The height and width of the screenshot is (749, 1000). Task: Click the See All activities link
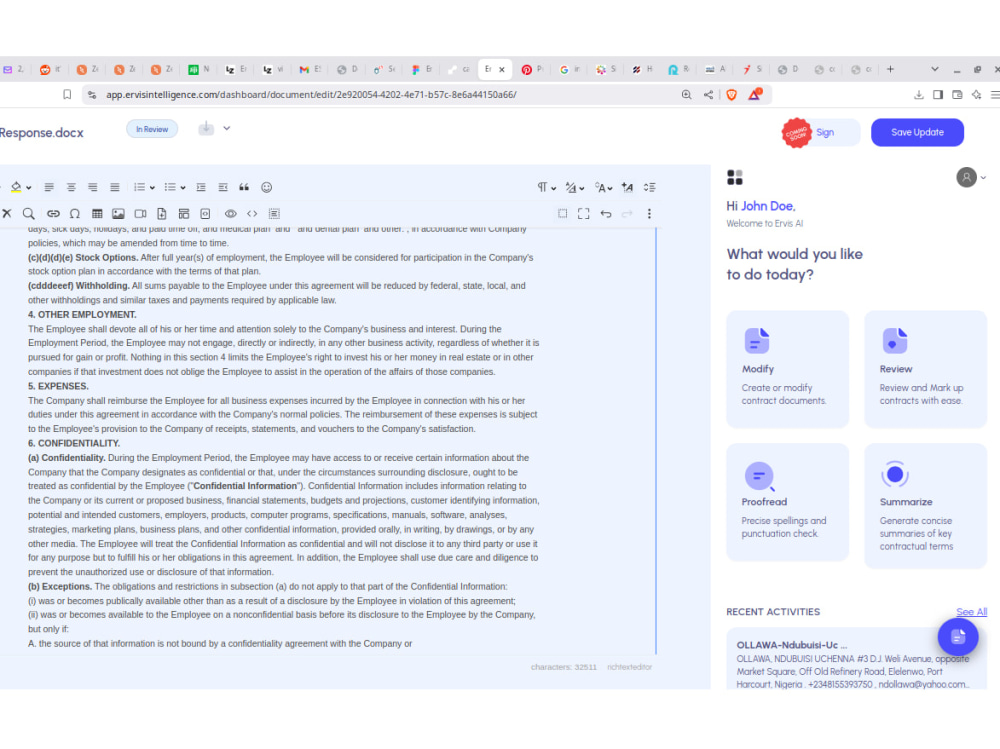click(x=971, y=612)
